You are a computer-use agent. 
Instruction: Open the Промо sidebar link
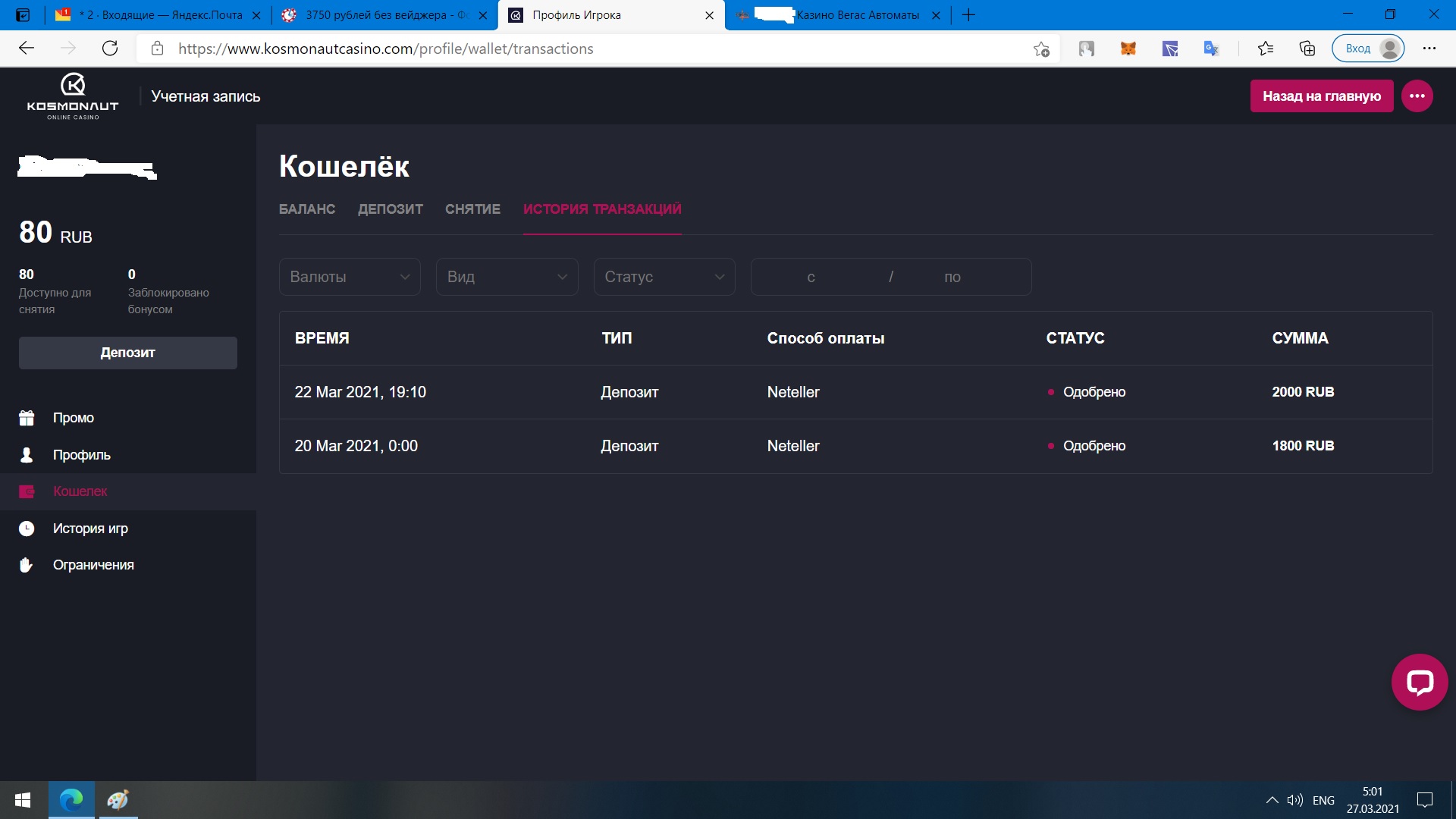(x=74, y=418)
